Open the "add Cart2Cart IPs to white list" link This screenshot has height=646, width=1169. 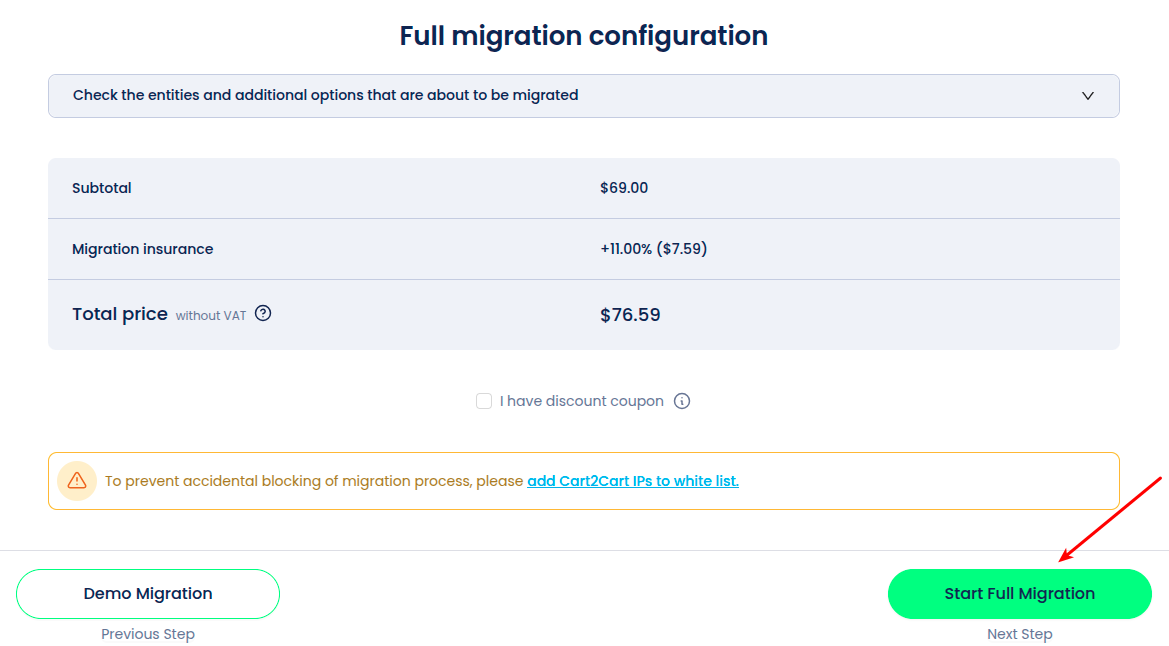click(633, 481)
